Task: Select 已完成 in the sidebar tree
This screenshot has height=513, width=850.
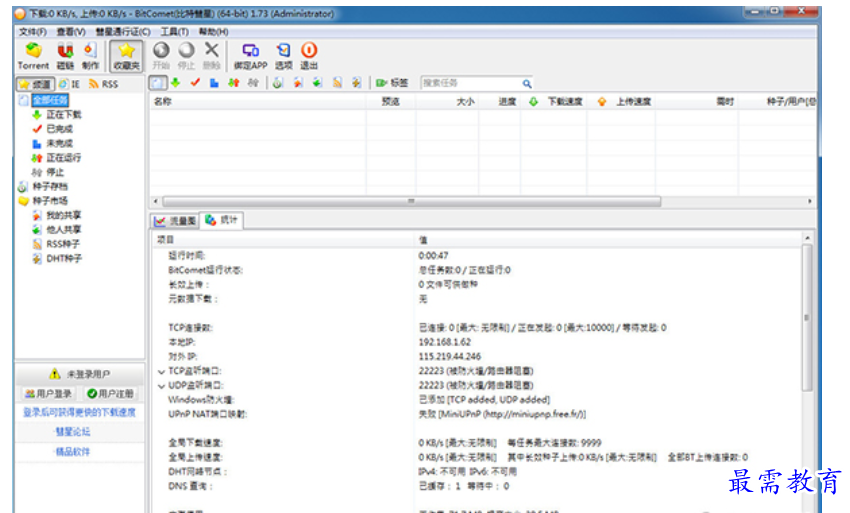Action: click(x=59, y=129)
